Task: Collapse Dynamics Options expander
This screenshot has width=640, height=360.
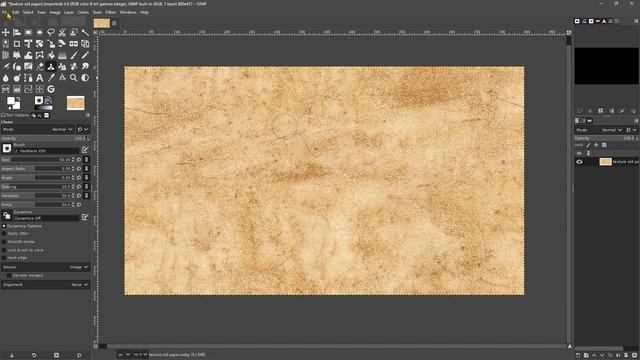Action: click(x=4, y=226)
